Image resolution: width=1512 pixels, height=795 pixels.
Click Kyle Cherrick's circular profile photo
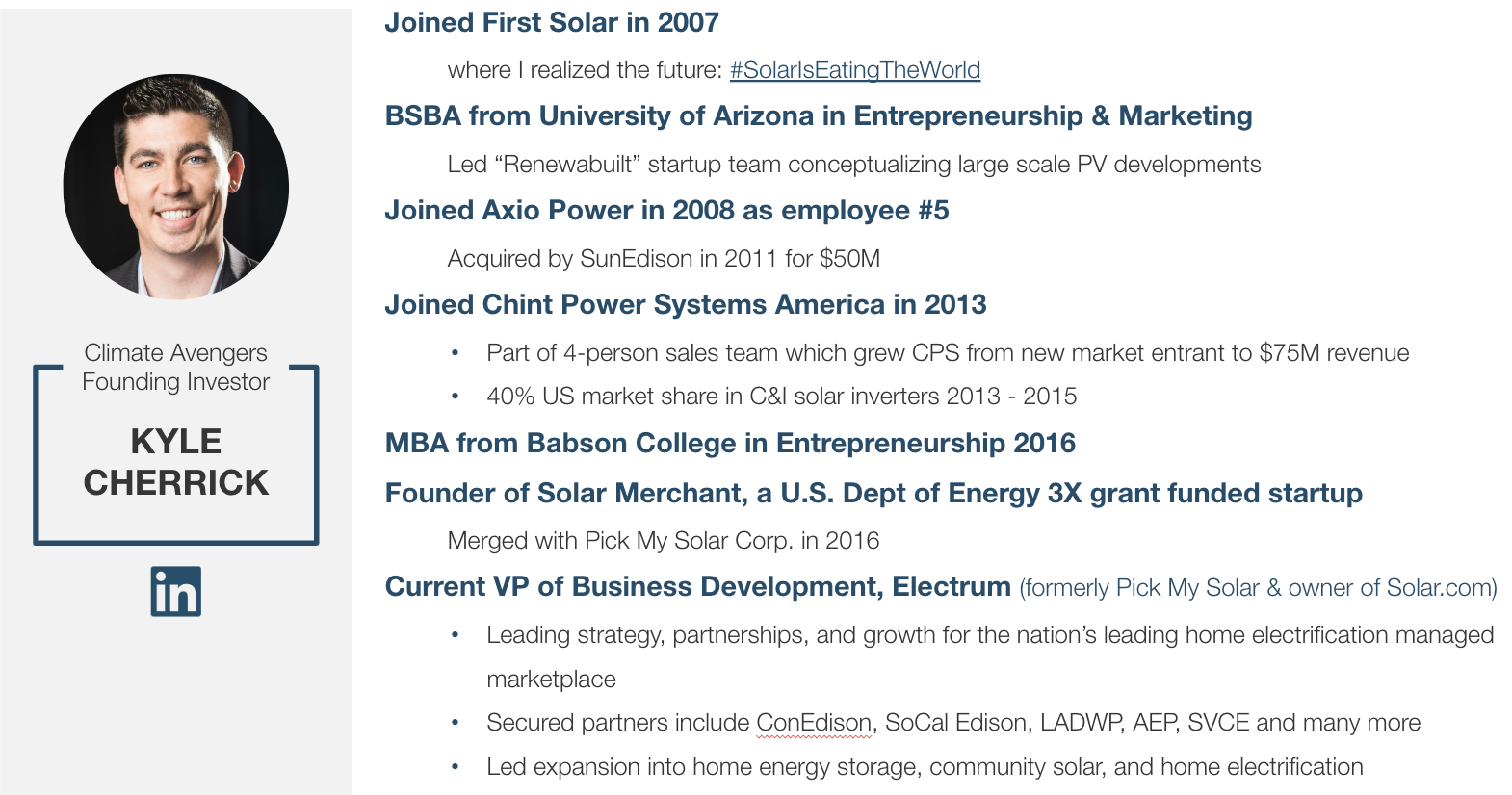pyautogui.click(x=176, y=187)
